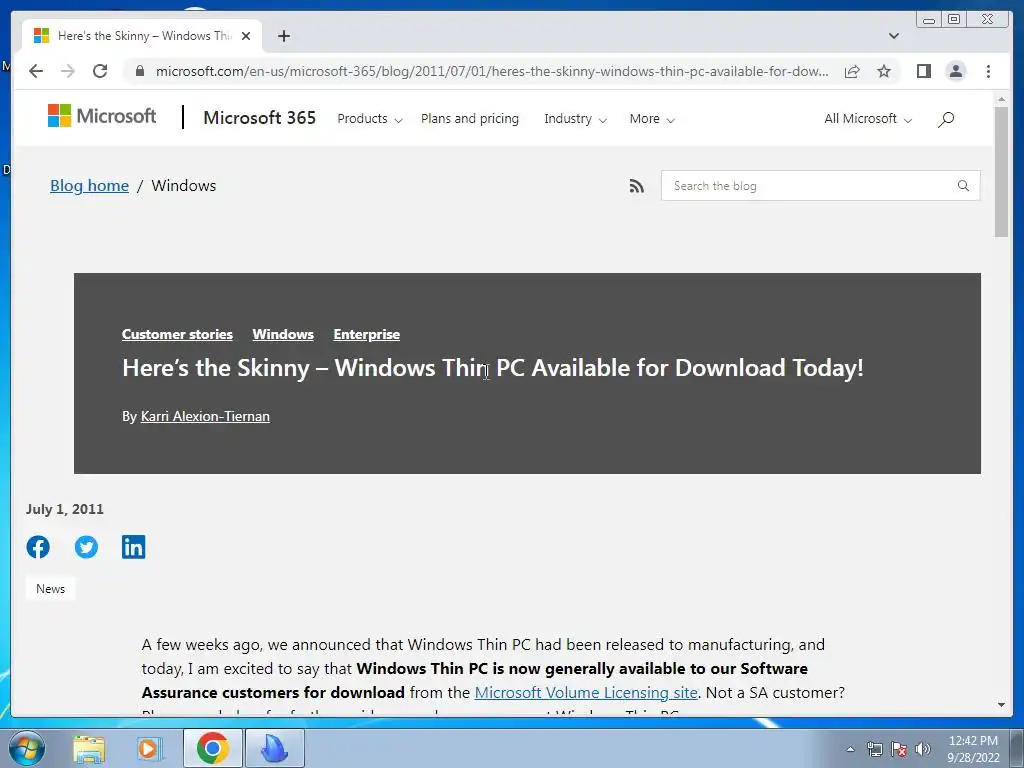
Task: Open the Windows Start menu
Action: point(27,748)
